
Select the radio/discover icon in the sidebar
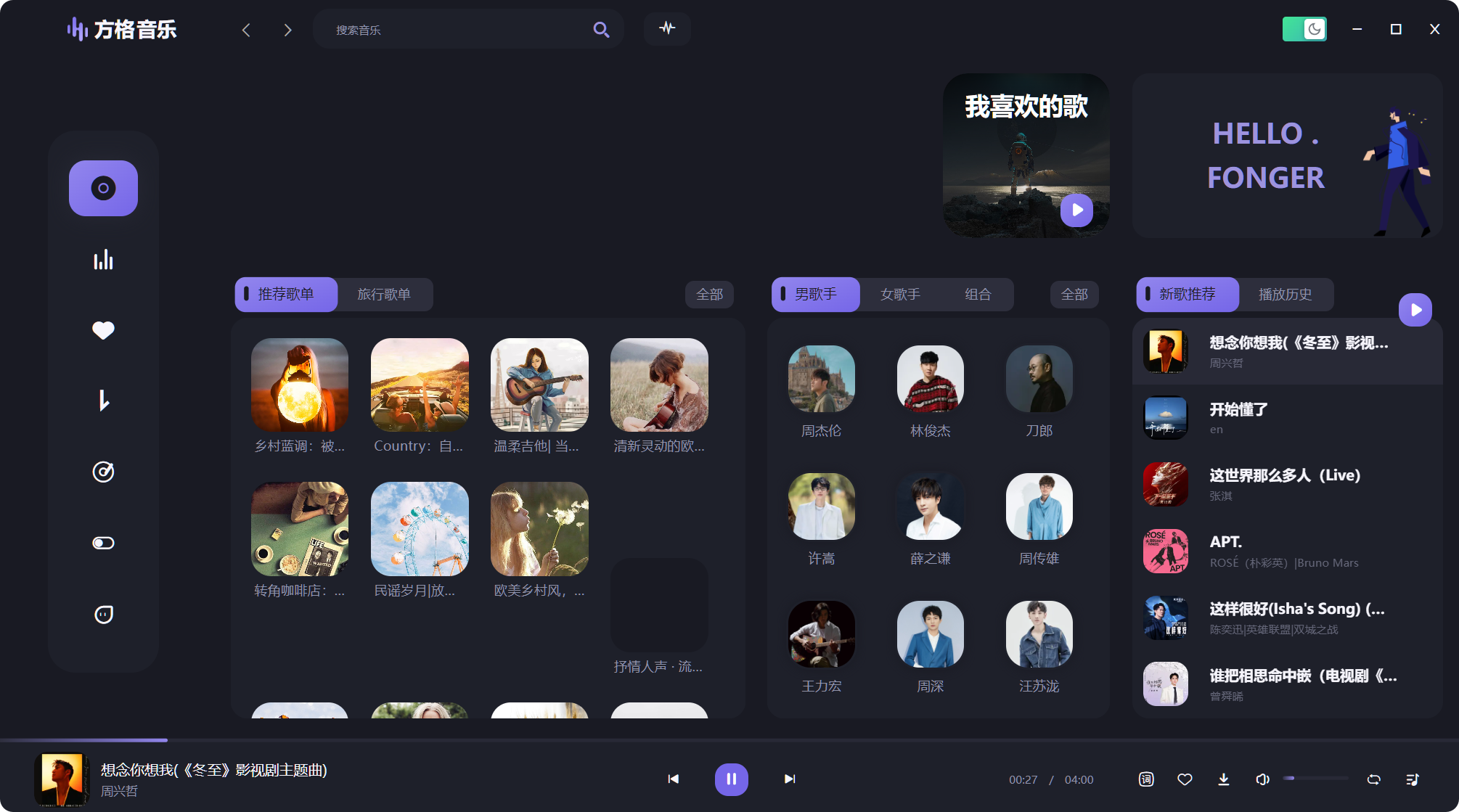(103, 472)
